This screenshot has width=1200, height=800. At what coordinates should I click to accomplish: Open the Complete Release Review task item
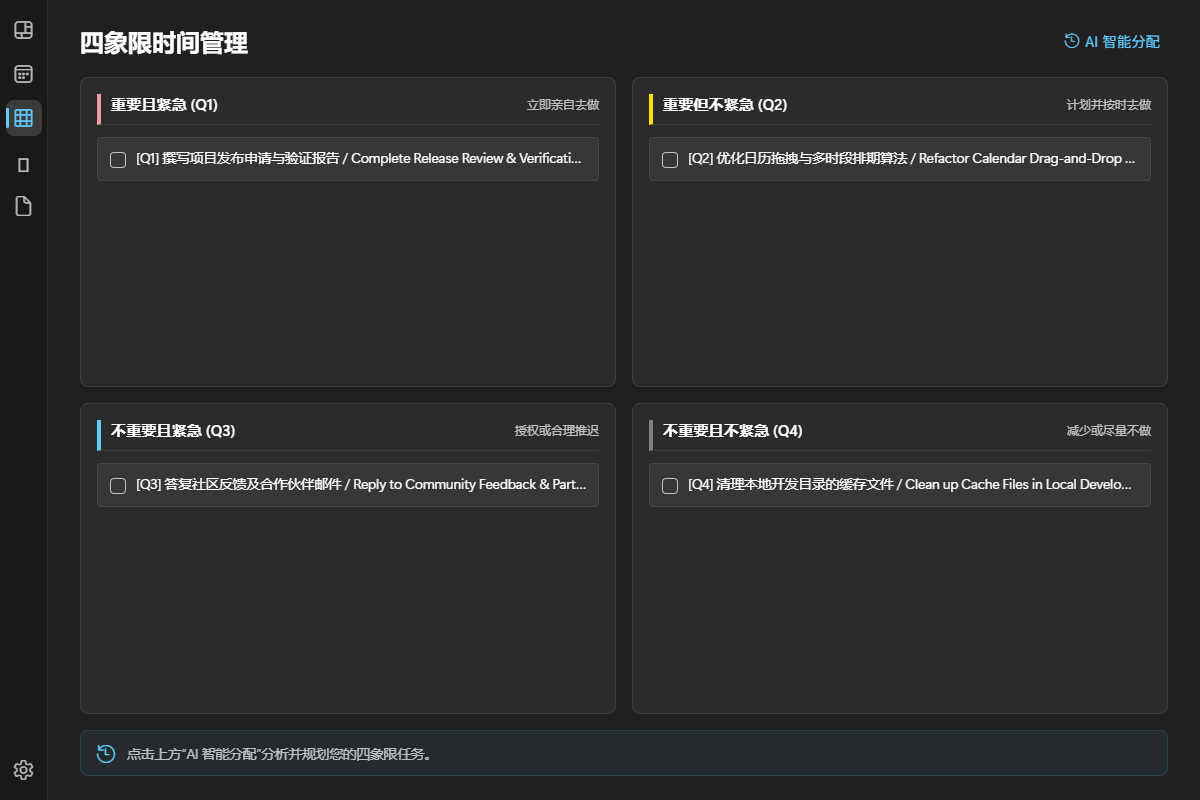pyautogui.click(x=348, y=159)
